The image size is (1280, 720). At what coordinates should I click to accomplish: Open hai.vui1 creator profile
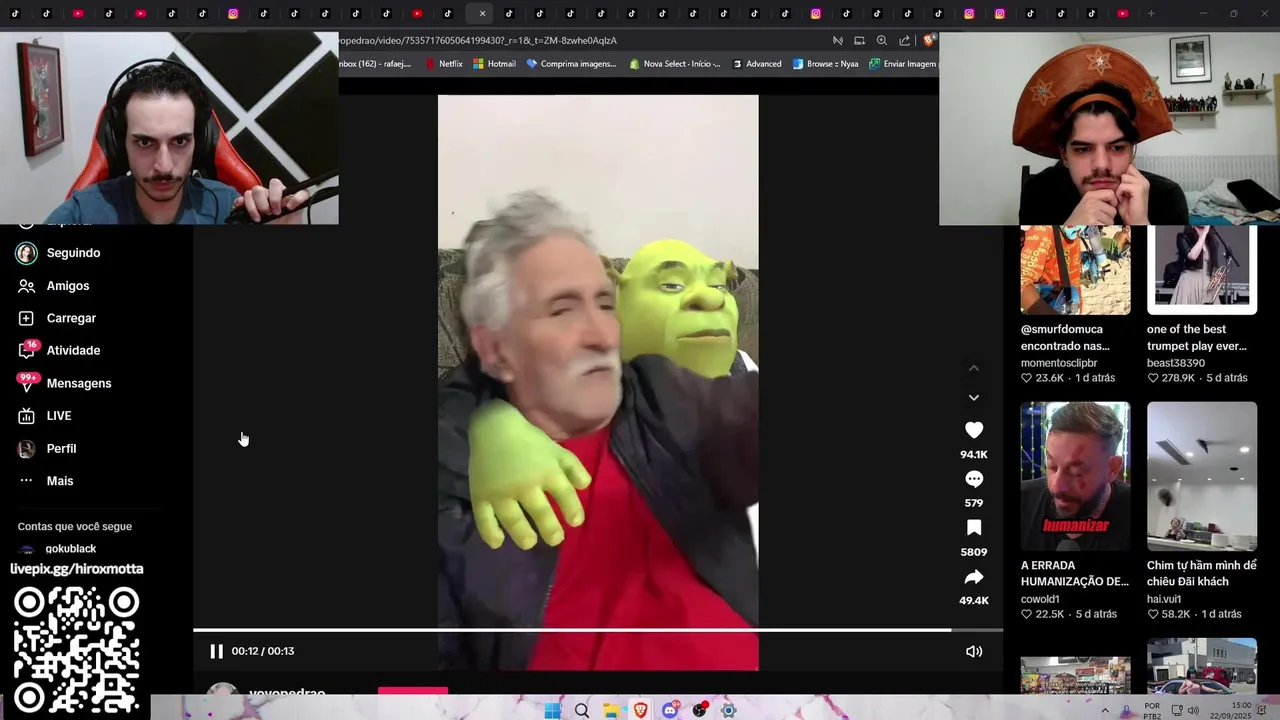(x=1164, y=599)
